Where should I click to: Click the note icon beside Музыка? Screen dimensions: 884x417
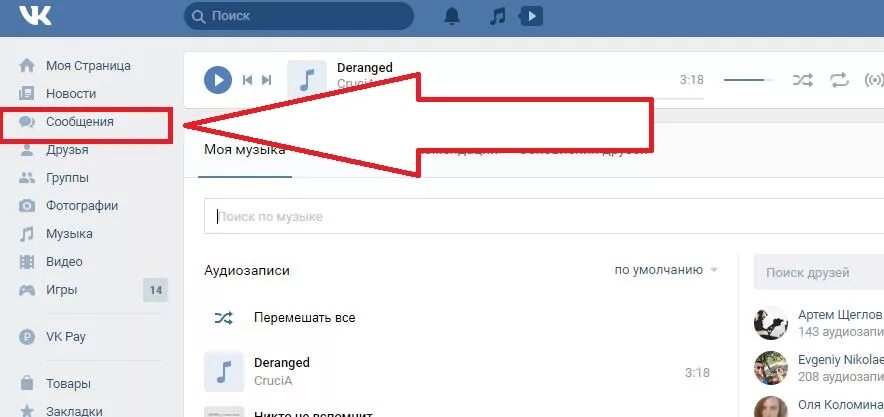26,234
